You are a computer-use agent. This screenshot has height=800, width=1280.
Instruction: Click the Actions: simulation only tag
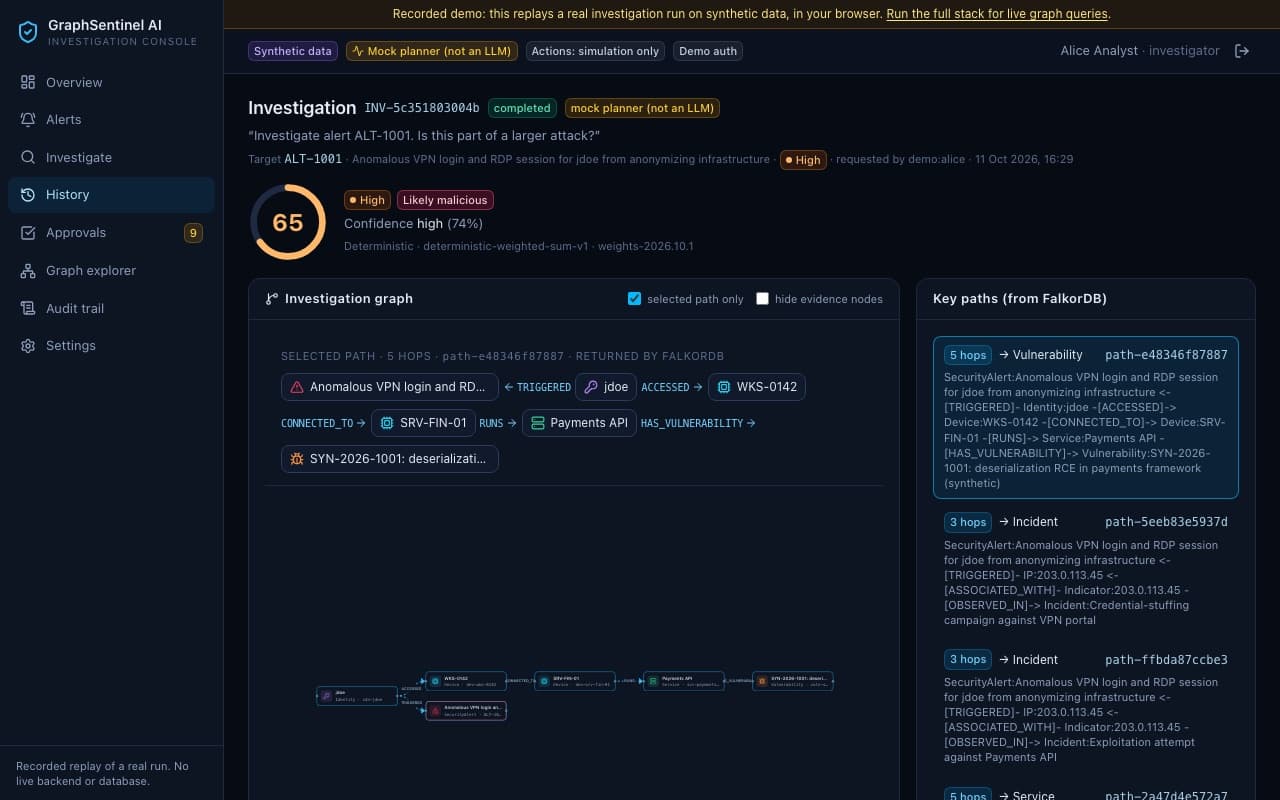[x=595, y=51]
